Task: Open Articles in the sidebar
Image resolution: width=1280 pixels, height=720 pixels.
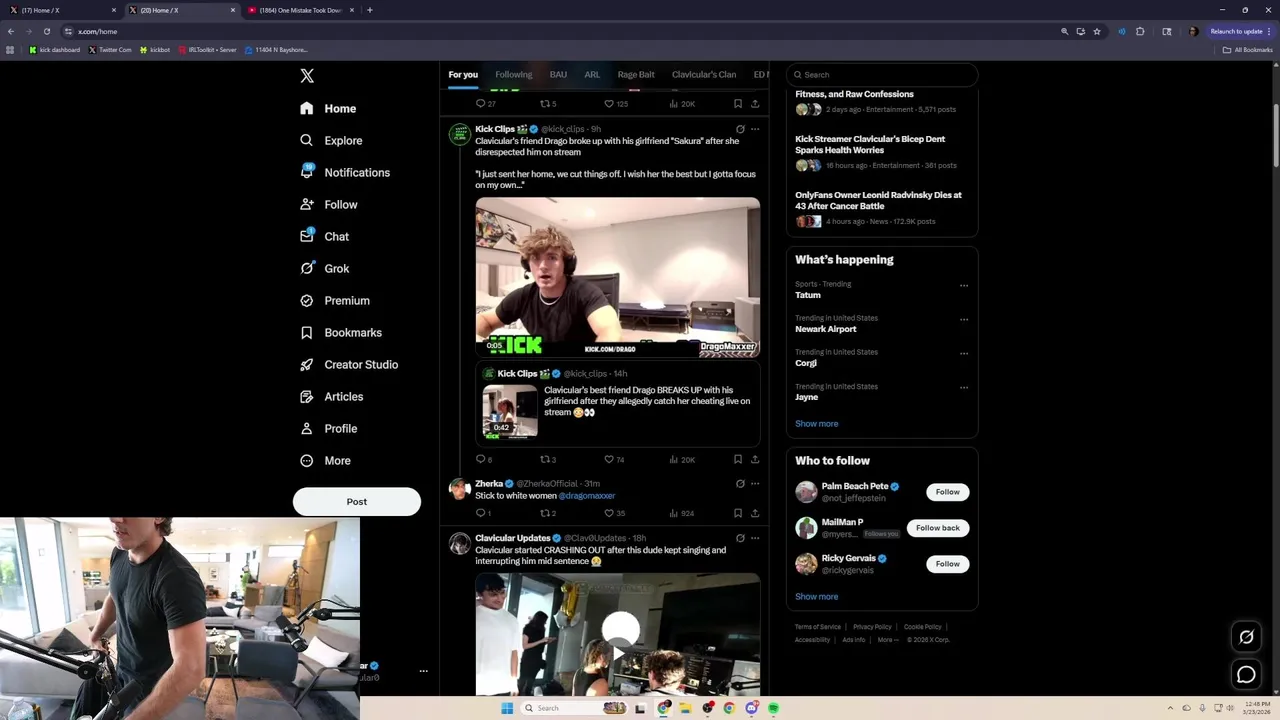Action: [332, 396]
